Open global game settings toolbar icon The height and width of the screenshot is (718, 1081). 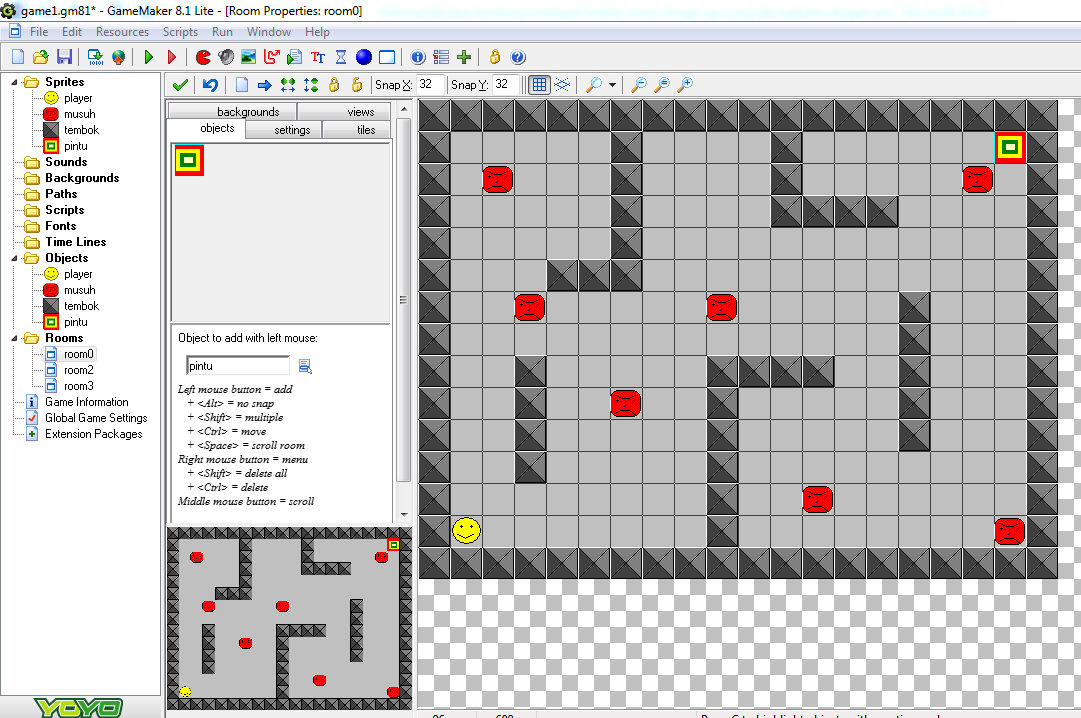441,57
